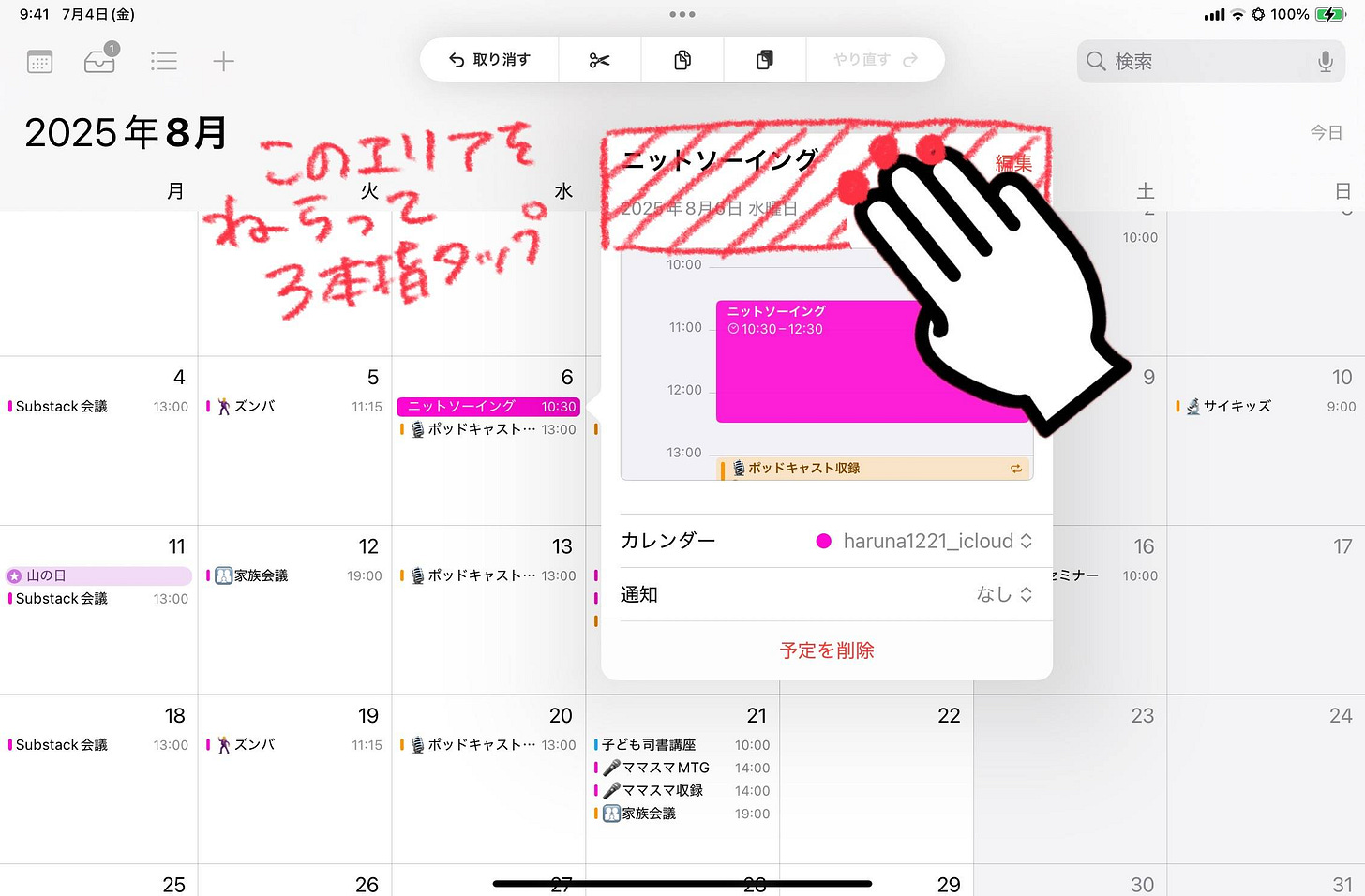Add a new event with plus icon
This screenshot has height=896, width=1365.
pos(223,62)
